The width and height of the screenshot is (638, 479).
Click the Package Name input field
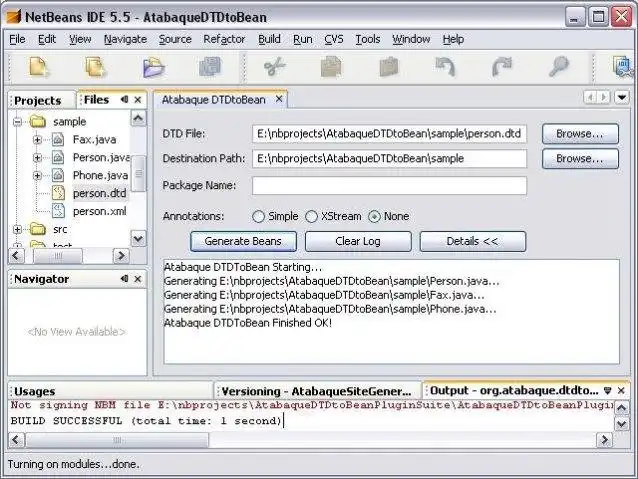point(389,186)
